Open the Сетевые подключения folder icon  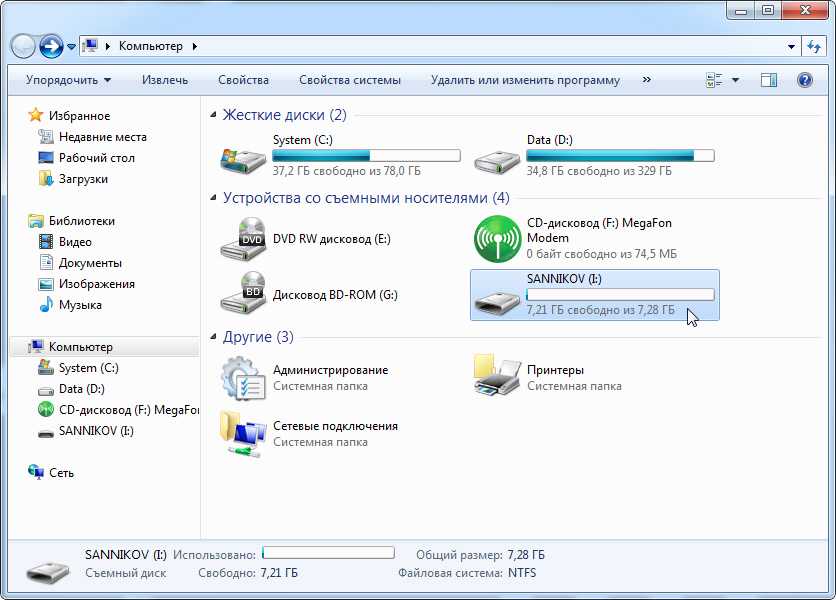tap(243, 433)
